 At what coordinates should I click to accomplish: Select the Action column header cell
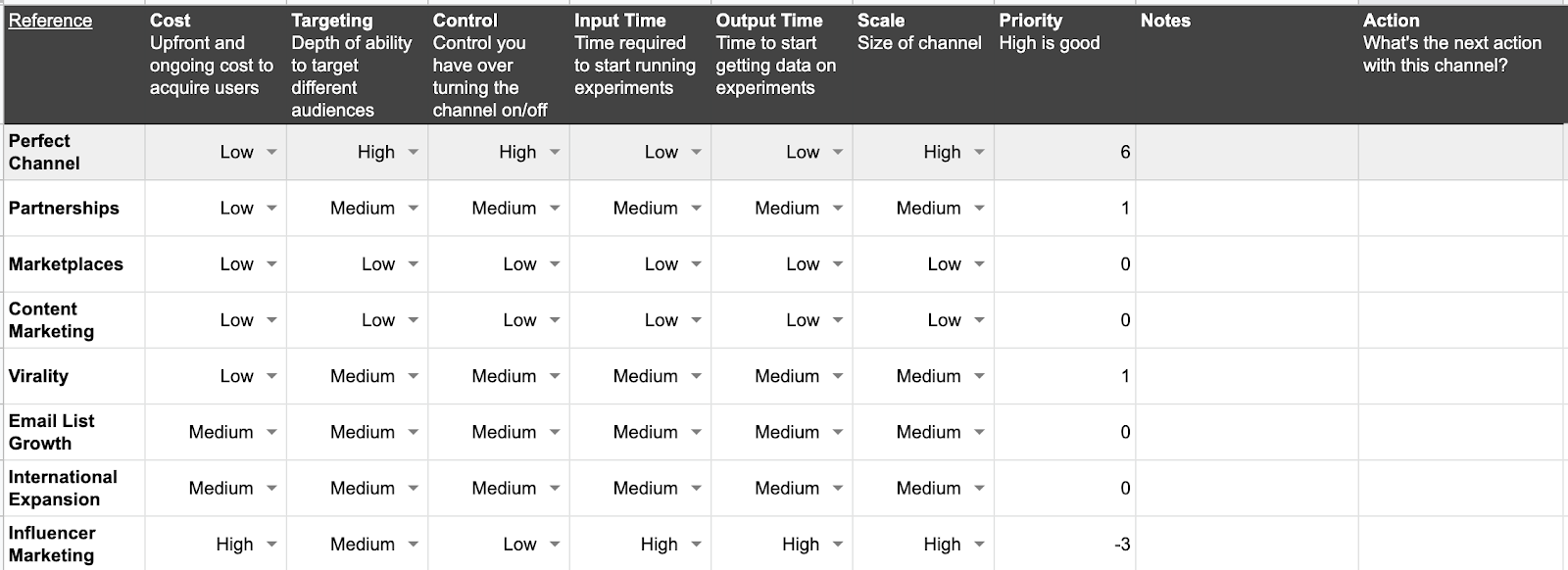(x=1462, y=65)
